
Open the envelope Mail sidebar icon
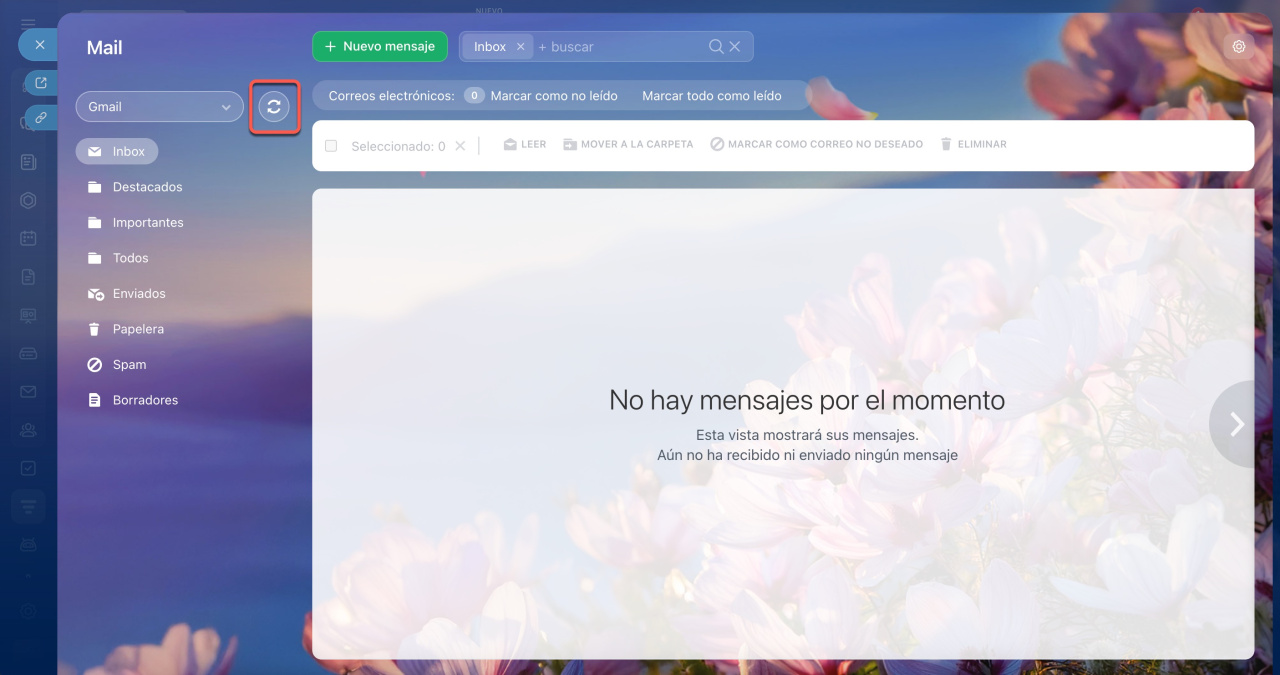coord(28,391)
